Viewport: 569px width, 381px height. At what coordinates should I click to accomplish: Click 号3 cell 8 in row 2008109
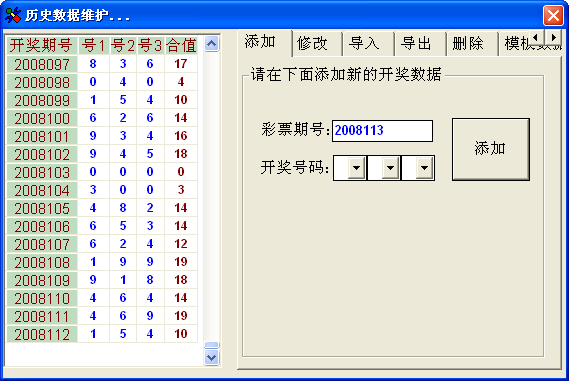[x=151, y=280]
